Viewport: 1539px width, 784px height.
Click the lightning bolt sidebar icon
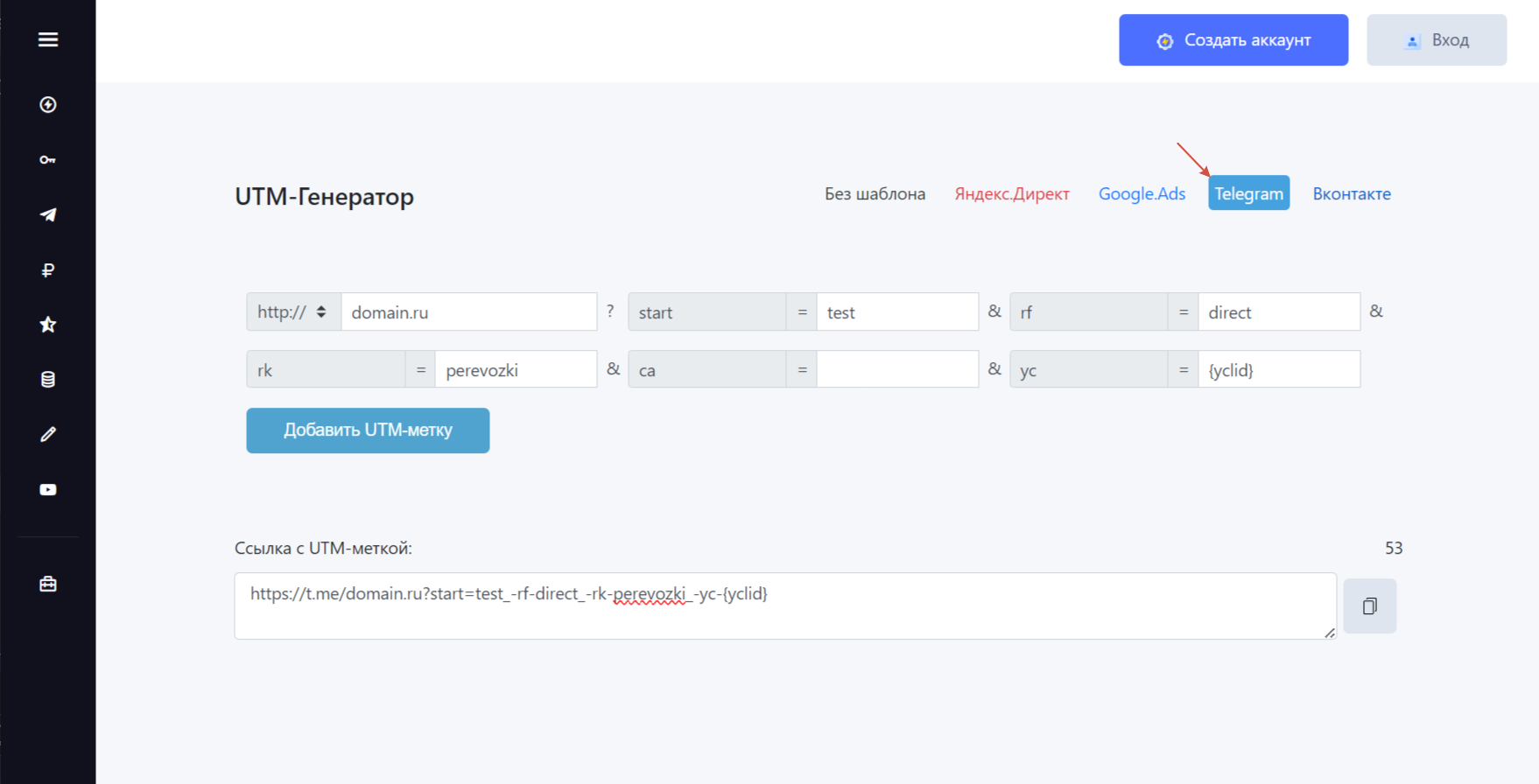tap(48, 105)
